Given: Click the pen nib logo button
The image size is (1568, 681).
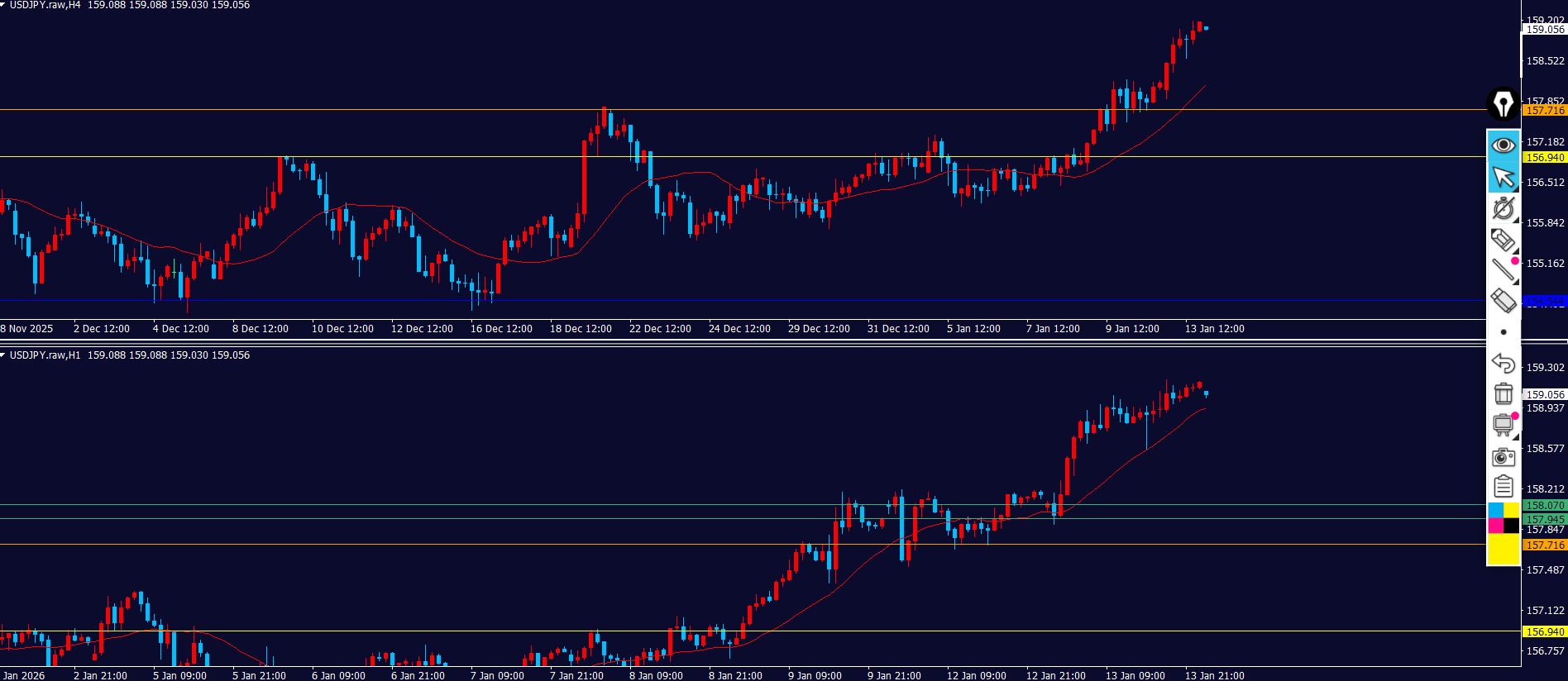Looking at the screenshot, I should click(x=1503, y=105).
